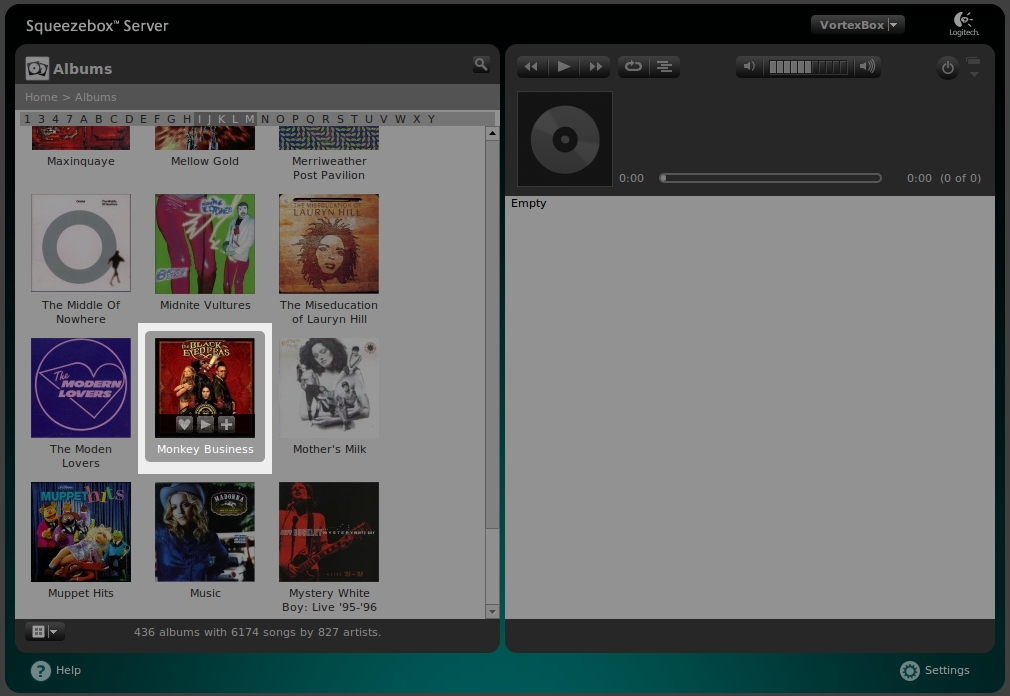Open the gallery view mode dropdown

click(x=45, y=632)
